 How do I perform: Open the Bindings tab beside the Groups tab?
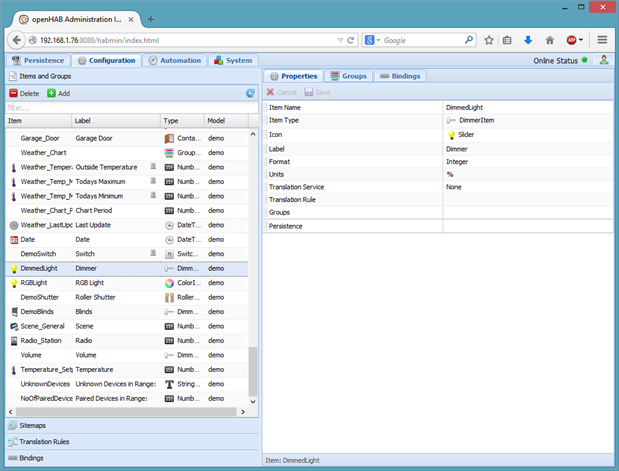point(399,76)
